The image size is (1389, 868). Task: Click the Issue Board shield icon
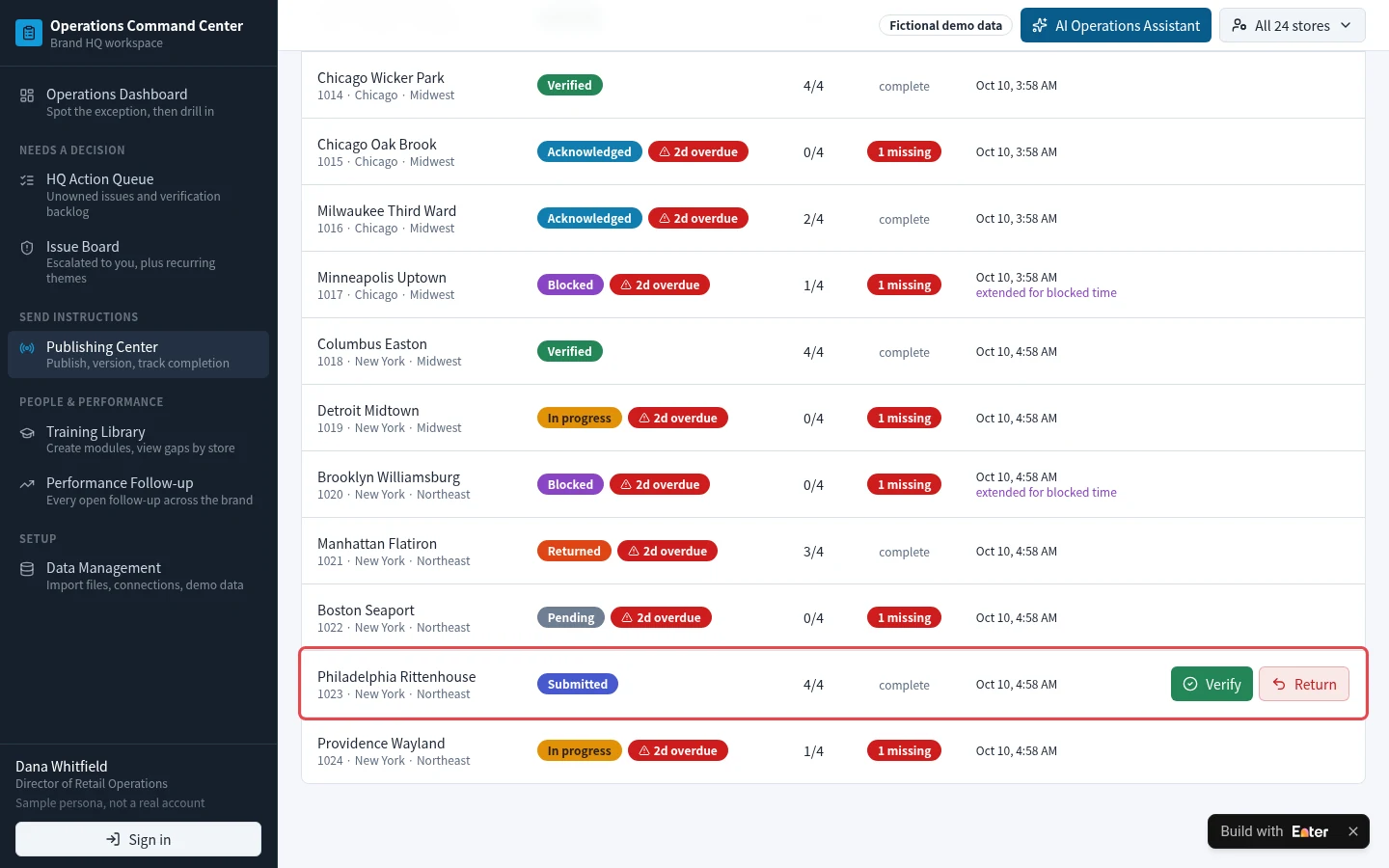click(27, 247)
